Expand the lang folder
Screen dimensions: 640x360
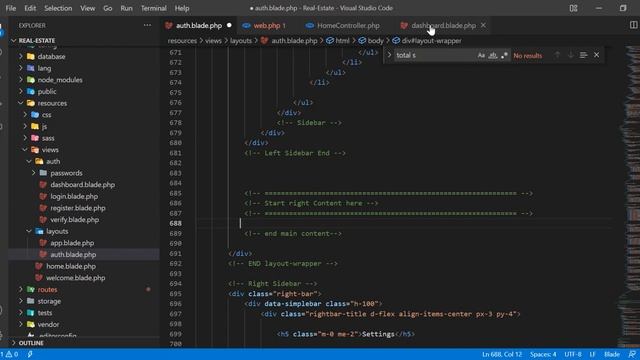44,68
